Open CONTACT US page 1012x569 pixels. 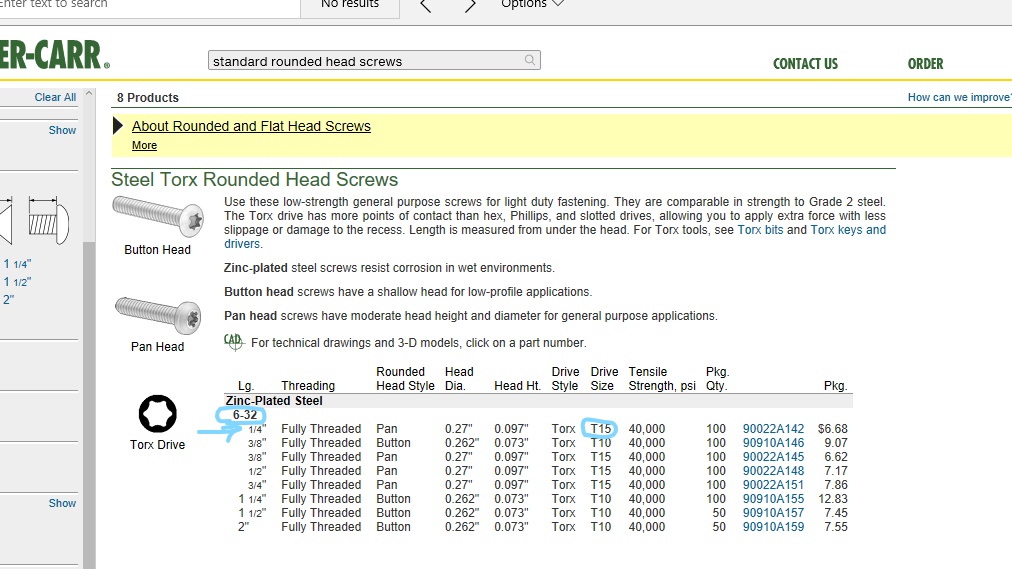[x=805, y=64]
